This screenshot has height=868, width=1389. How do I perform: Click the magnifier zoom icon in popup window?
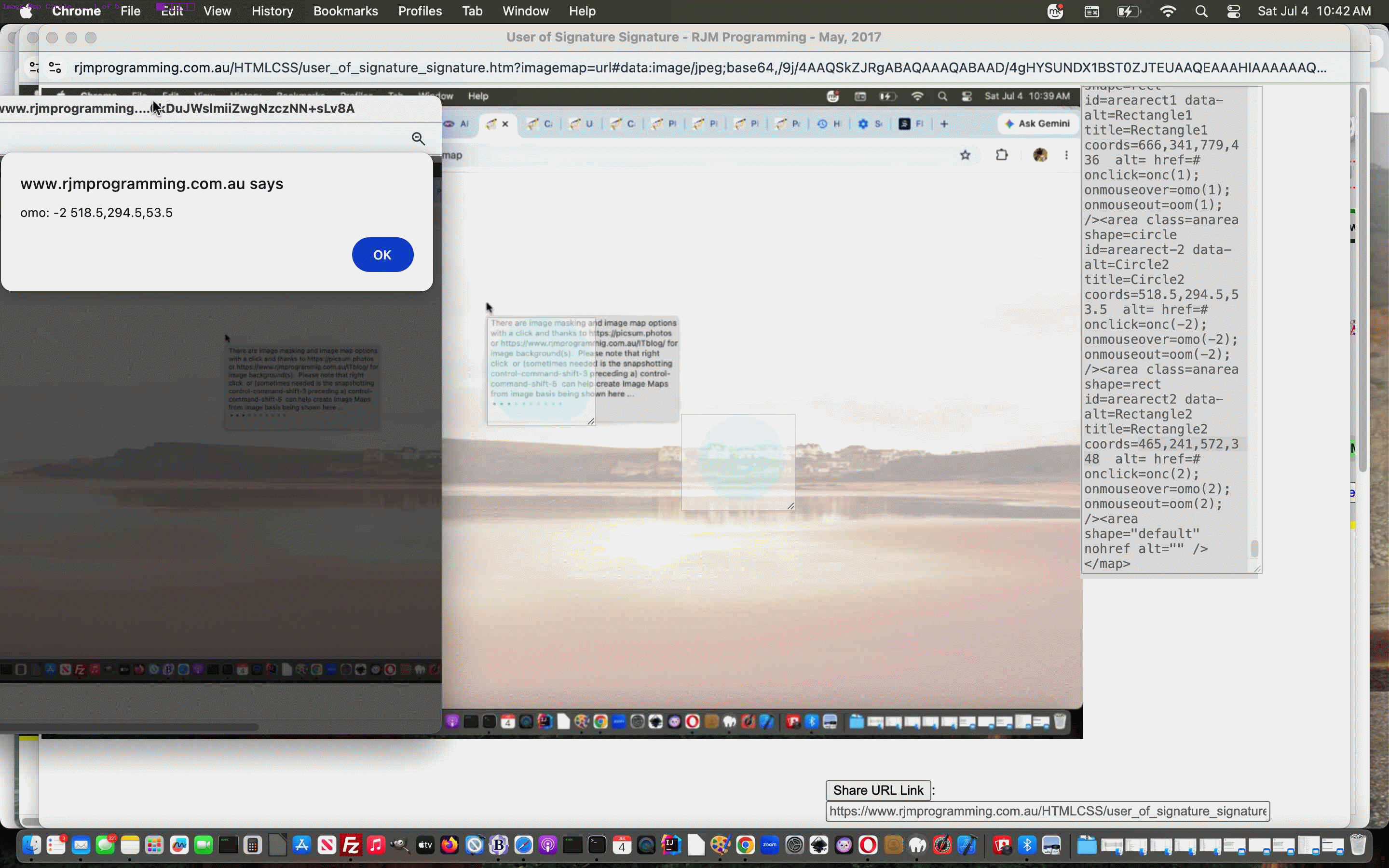click(418, 138)
